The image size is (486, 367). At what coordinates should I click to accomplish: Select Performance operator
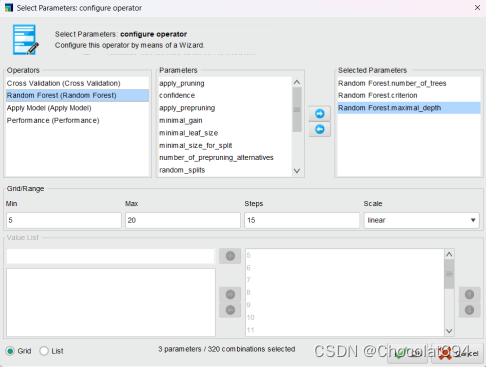[77, 120]
